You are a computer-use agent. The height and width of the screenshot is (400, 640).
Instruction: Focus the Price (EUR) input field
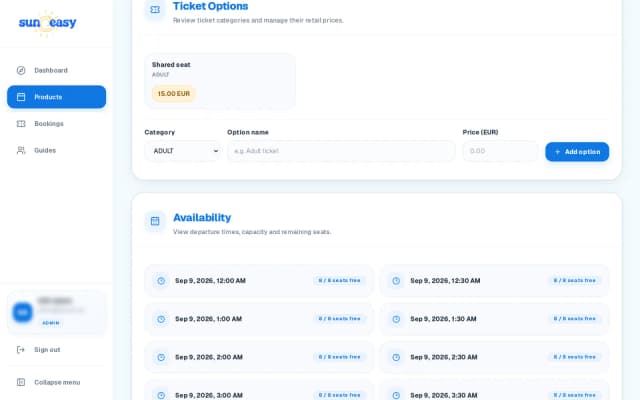coord(500,151)
